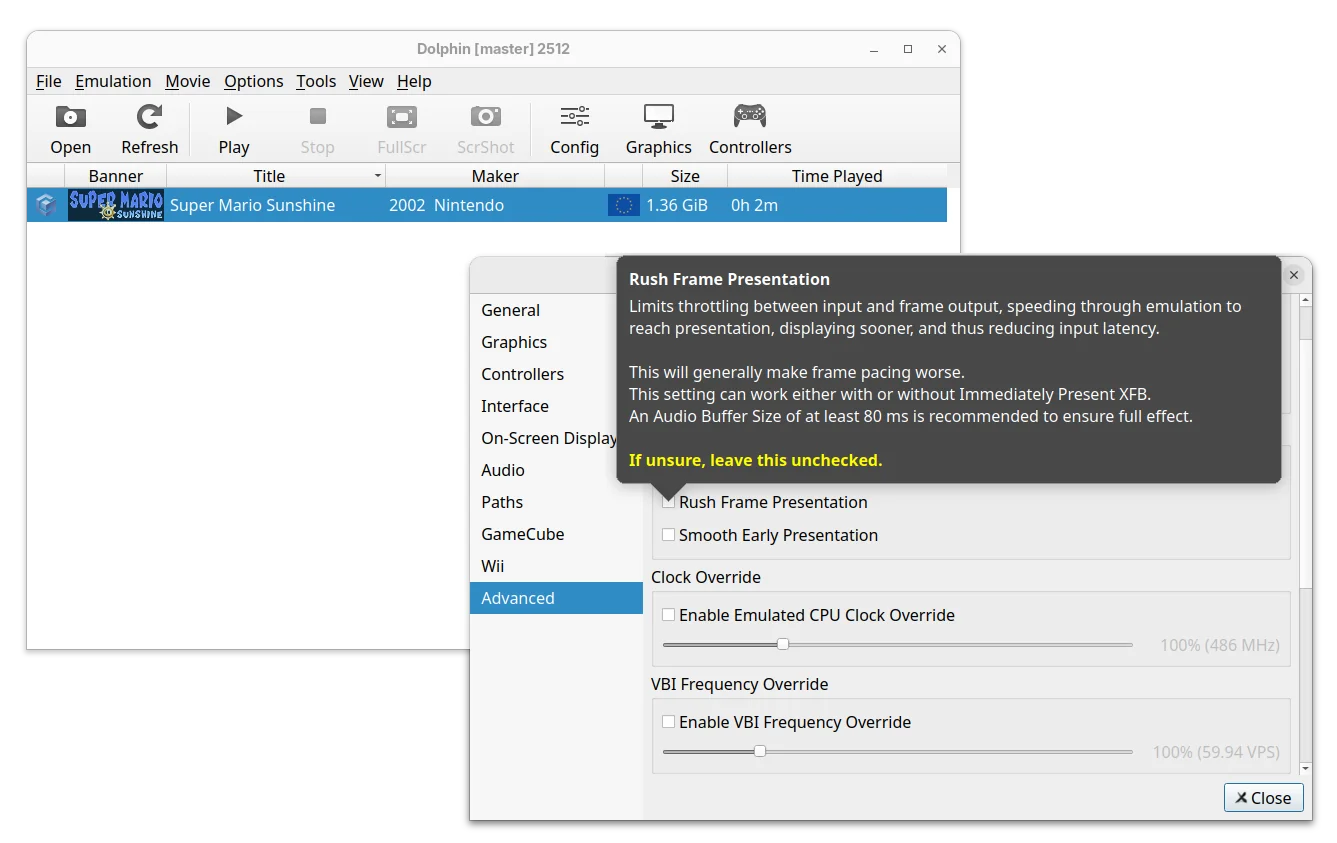1337x843 pixels.
Task: Enable Smooth Early Presentation checkbox
Action: [x=669, y=535]
